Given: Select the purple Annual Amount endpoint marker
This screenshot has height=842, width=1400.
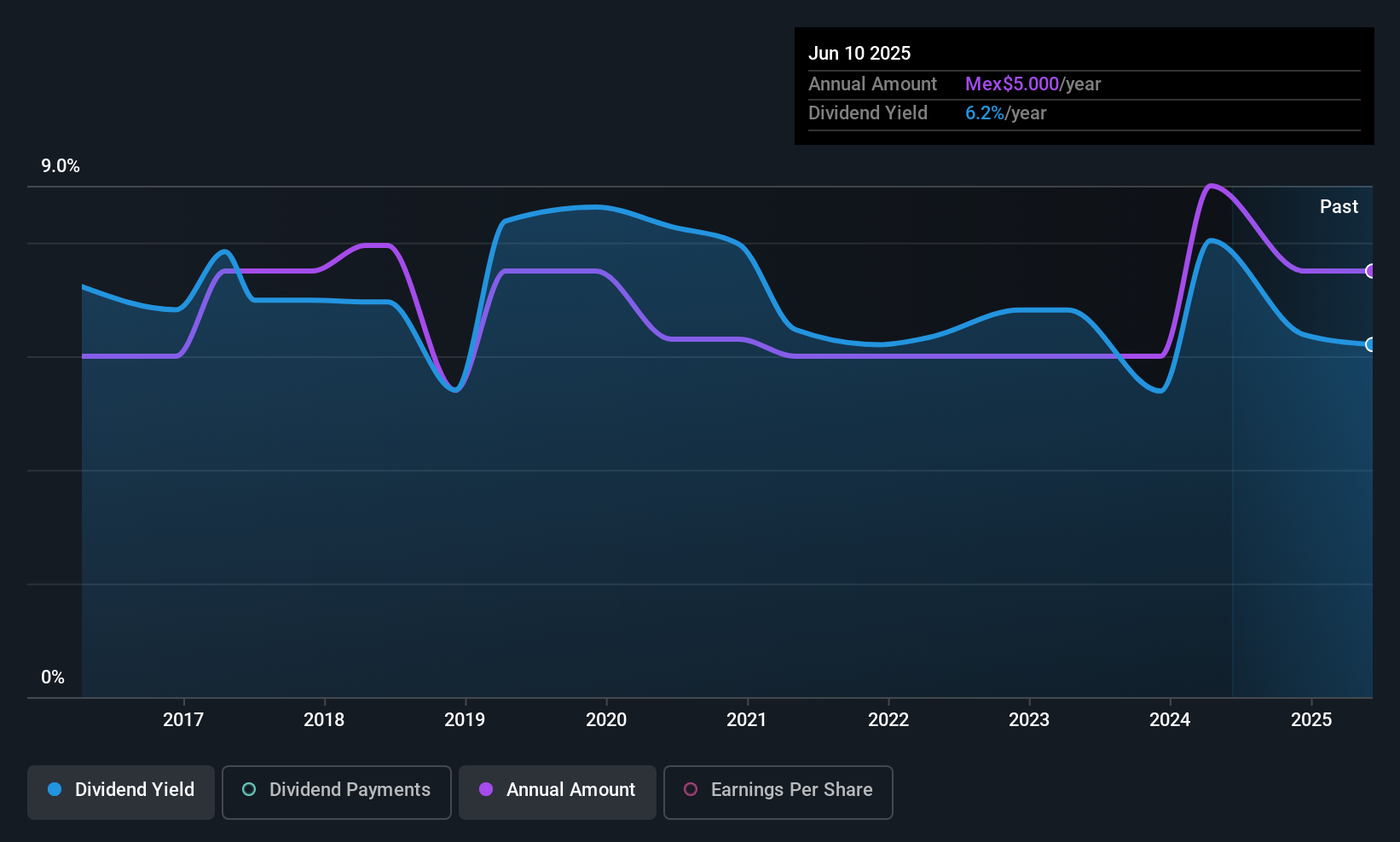Looking at the screenshot, I should pyautogui.click(x=1370, y=271).
